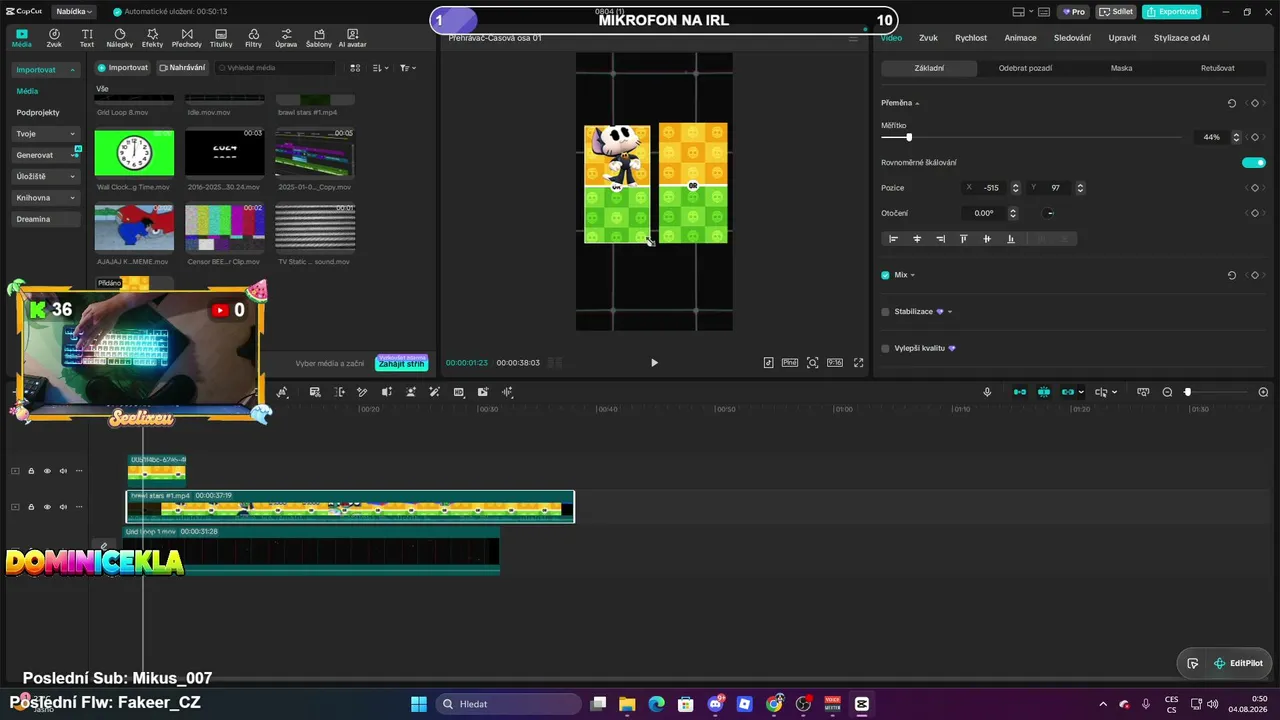
Task: Open the Přechody transitions tab
Action: point(186,38)
